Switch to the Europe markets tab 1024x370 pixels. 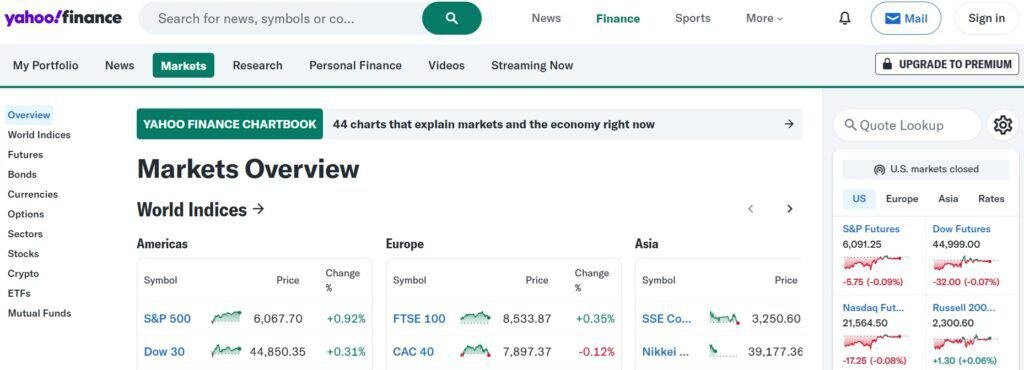click(902, 199)
